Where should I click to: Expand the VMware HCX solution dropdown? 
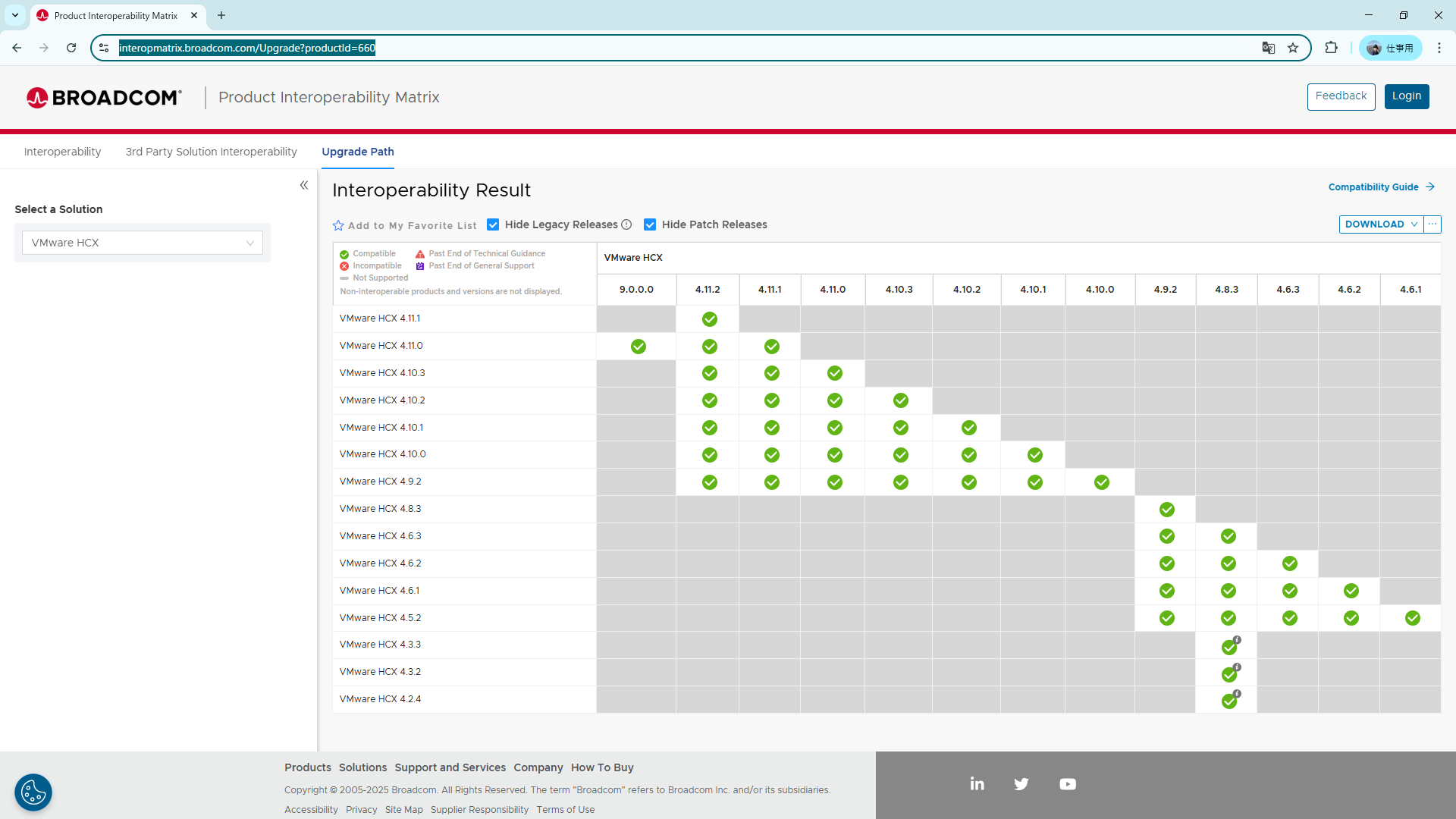[143, 243]
